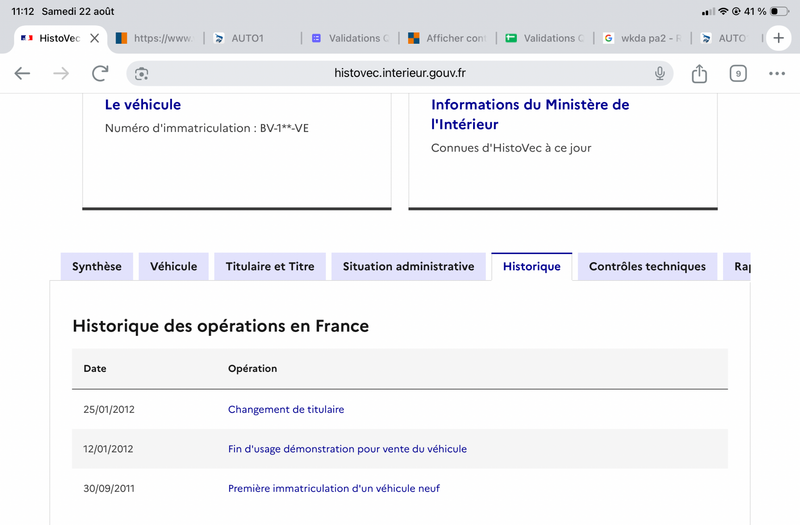Tap the 11:12 clock in status bar
Viewport: 800px width, 525px height.
click(x=22, y=11)
